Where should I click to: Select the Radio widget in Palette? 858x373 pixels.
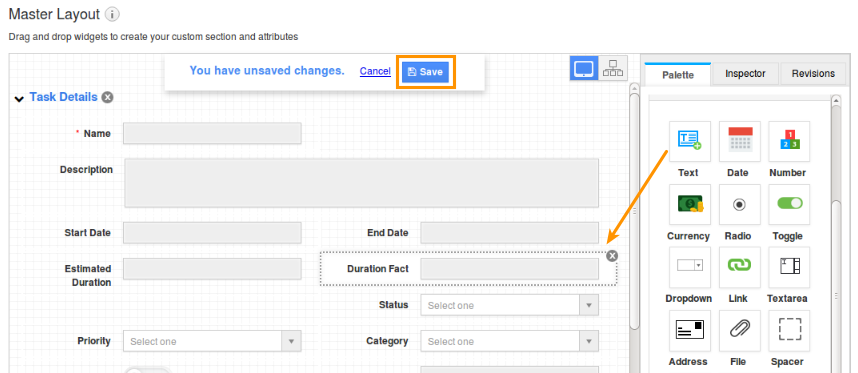click(740, 205)
